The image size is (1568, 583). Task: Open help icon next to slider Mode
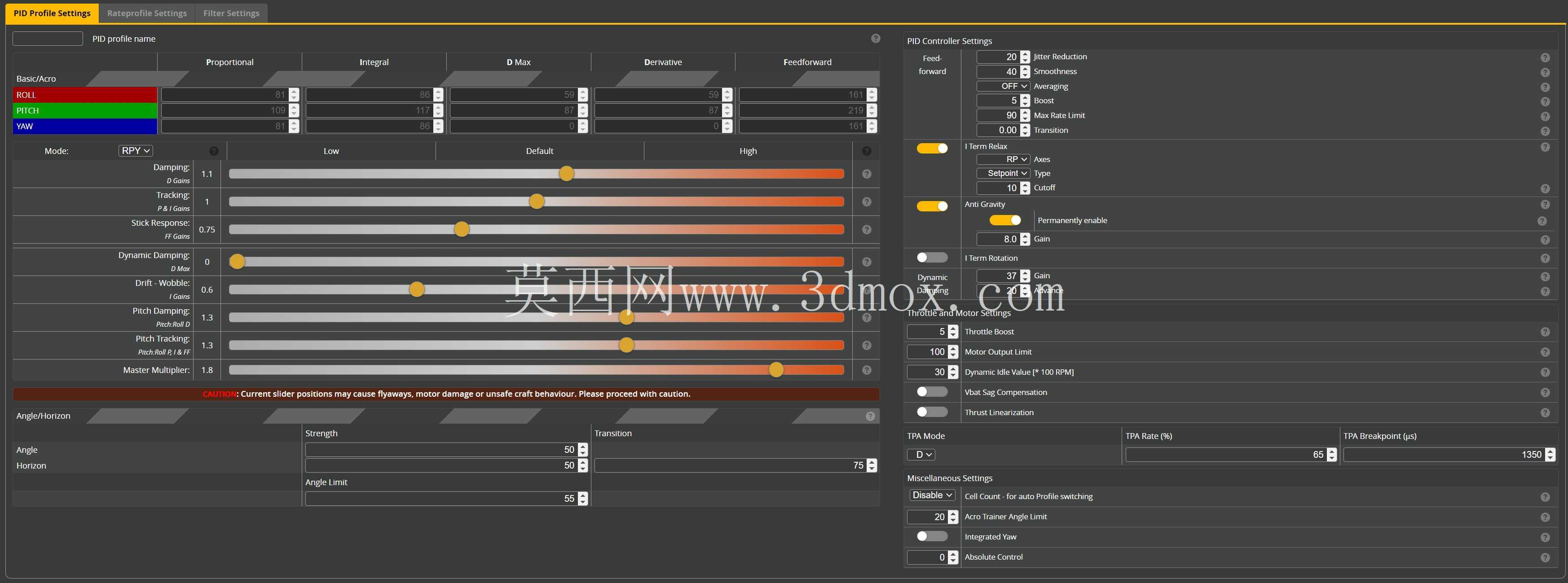(214, 151)
